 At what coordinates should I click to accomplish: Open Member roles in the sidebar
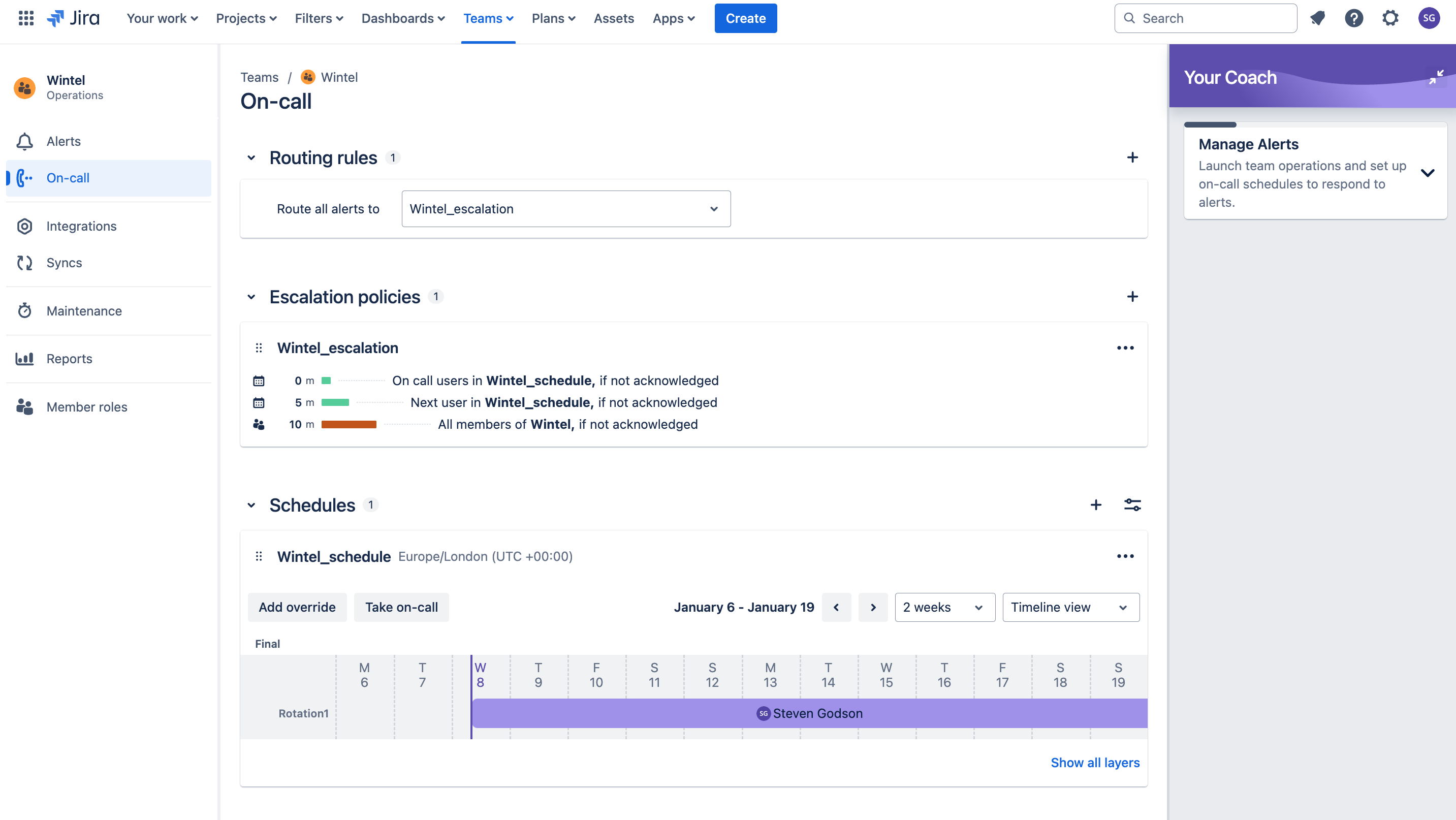[x=108, y=407]
